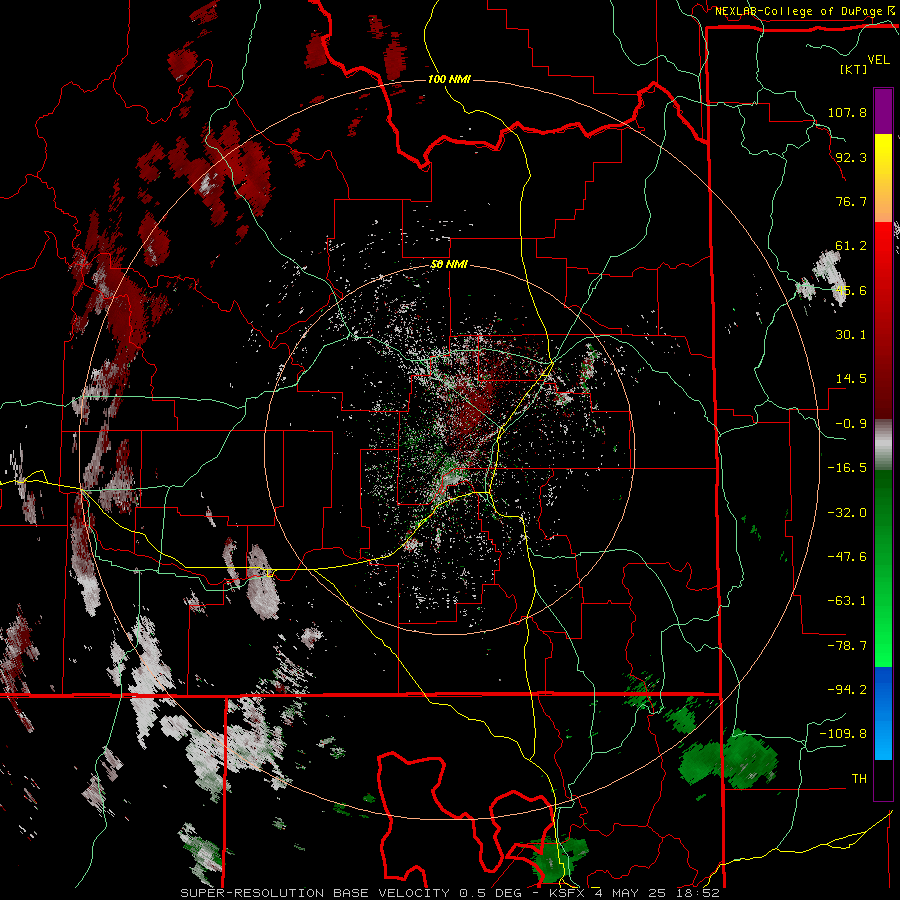The width and height of the screenshot is (900, 900).
Task: Pick the gray segment of the velocity scale
Action: [x=883, y=445]
